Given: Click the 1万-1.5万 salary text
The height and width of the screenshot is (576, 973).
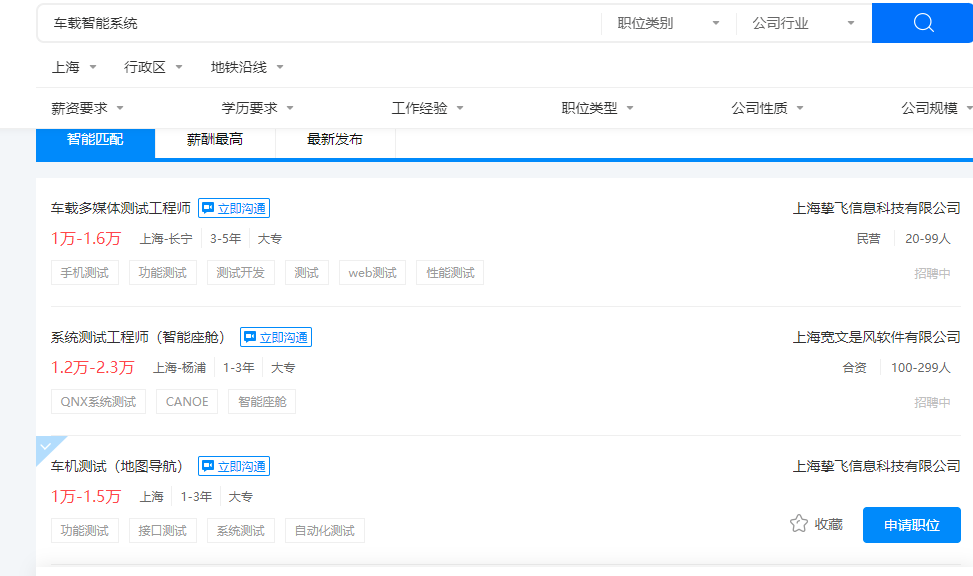Looking at the screenshot, I should coord(86,497).
